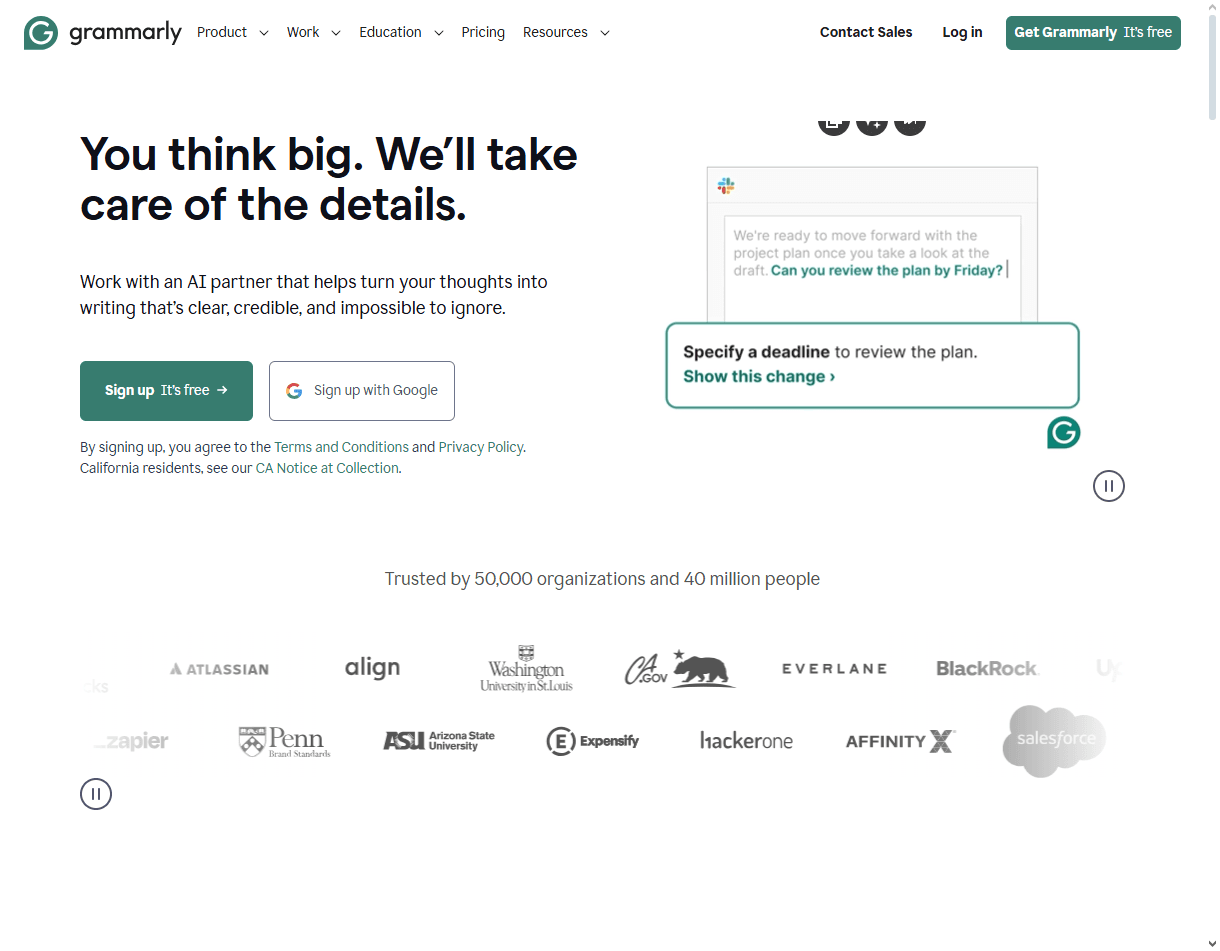
Task: Click Contact Sales in header
Action: tap(866, 32)
